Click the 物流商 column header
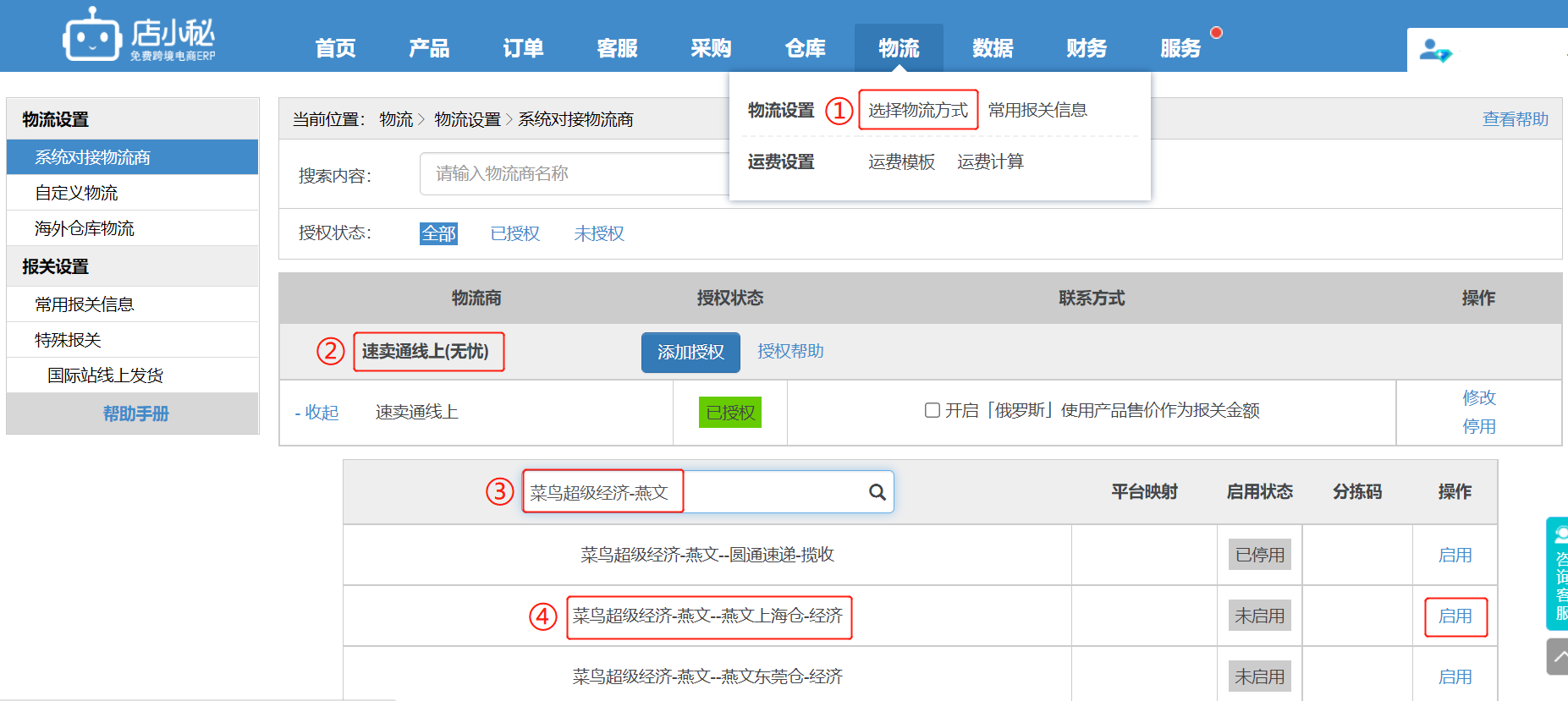The height and width of the screenshot is (701, 1568). [476, 298]
